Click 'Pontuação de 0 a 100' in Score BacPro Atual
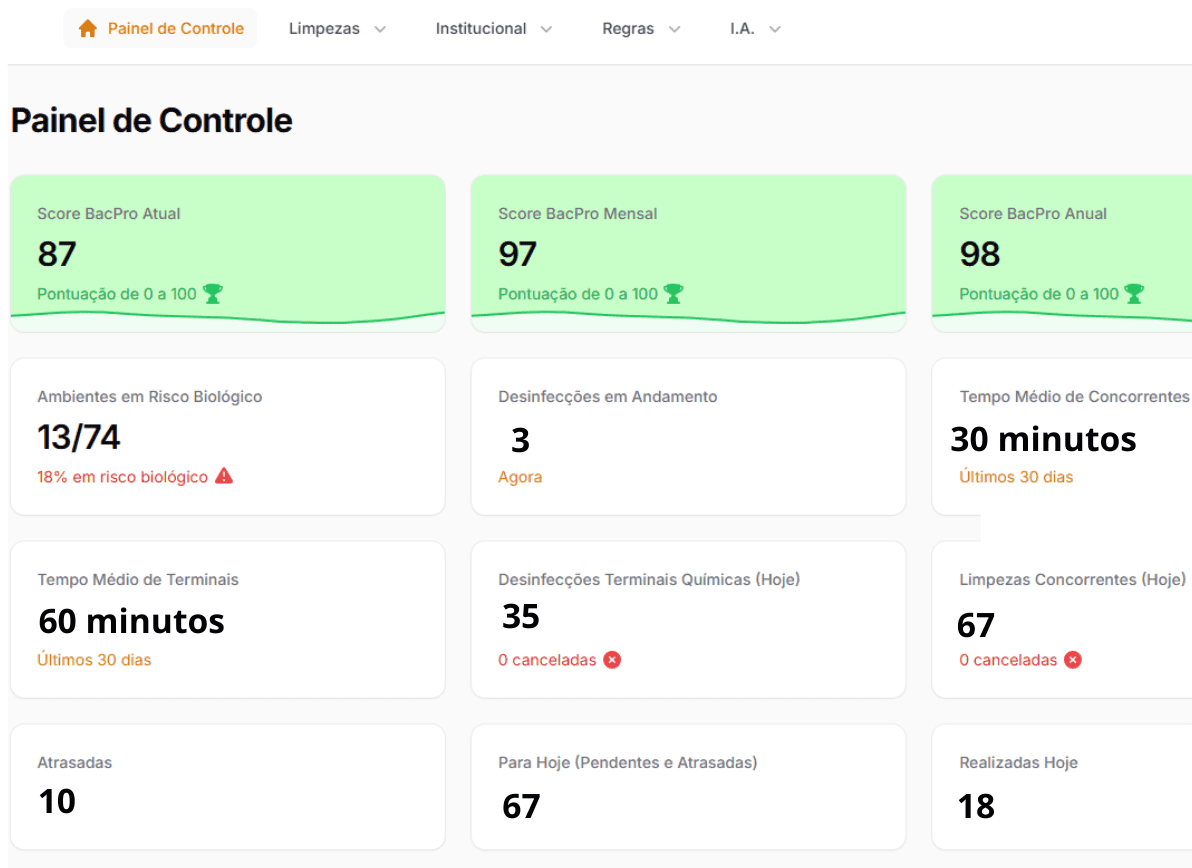 click(x=117, y=294)
